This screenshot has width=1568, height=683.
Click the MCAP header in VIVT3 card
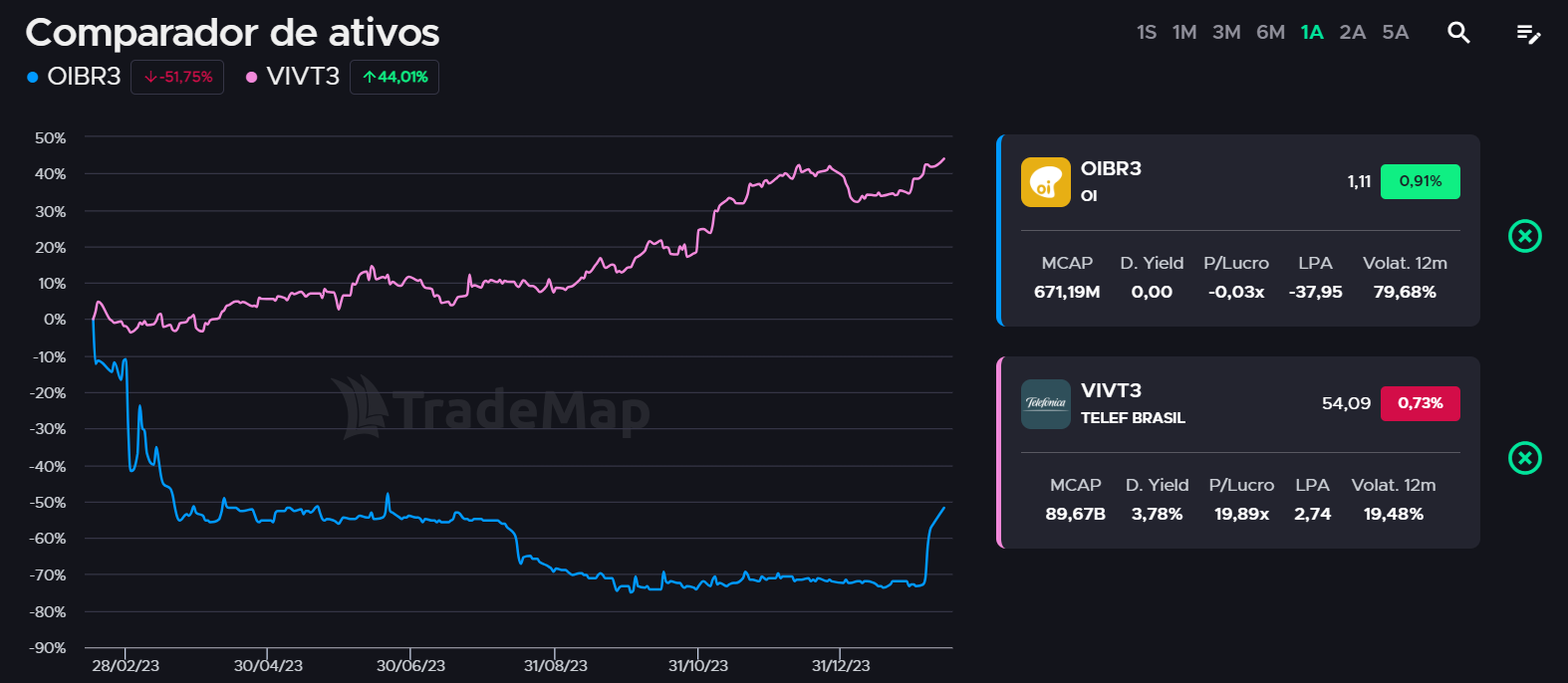[x=1075, y=485]
